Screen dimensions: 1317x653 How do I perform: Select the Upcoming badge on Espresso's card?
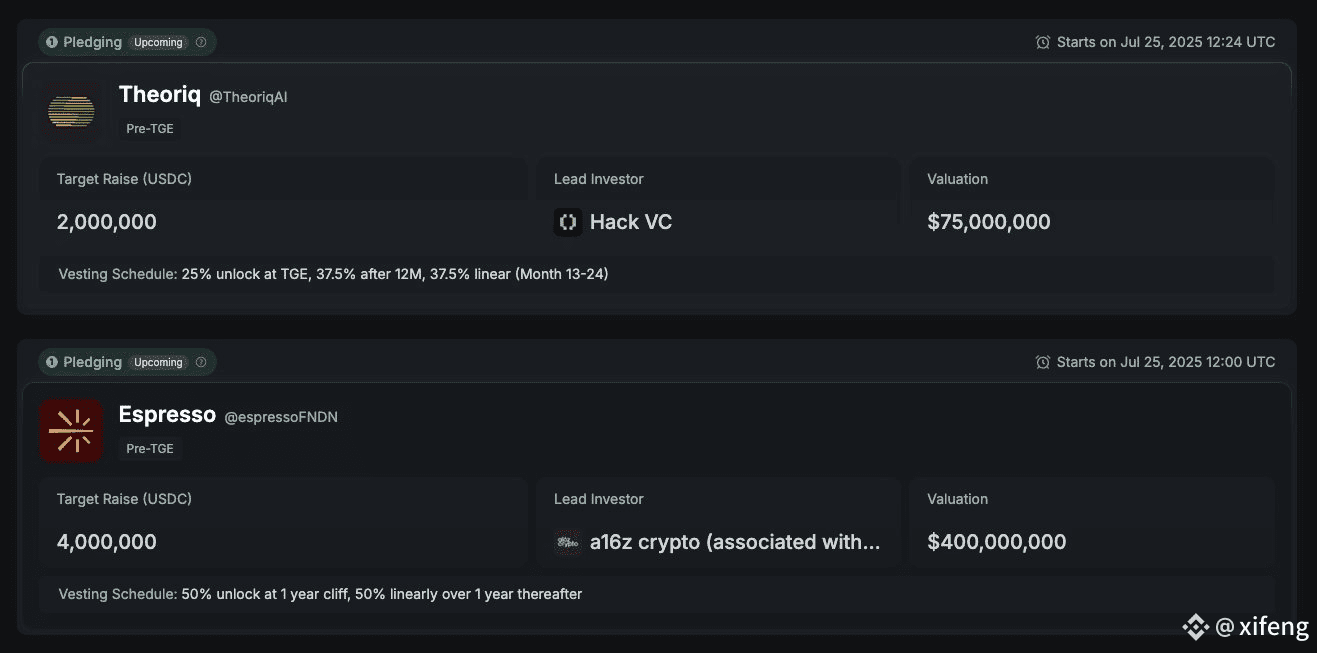coord(159,362)
